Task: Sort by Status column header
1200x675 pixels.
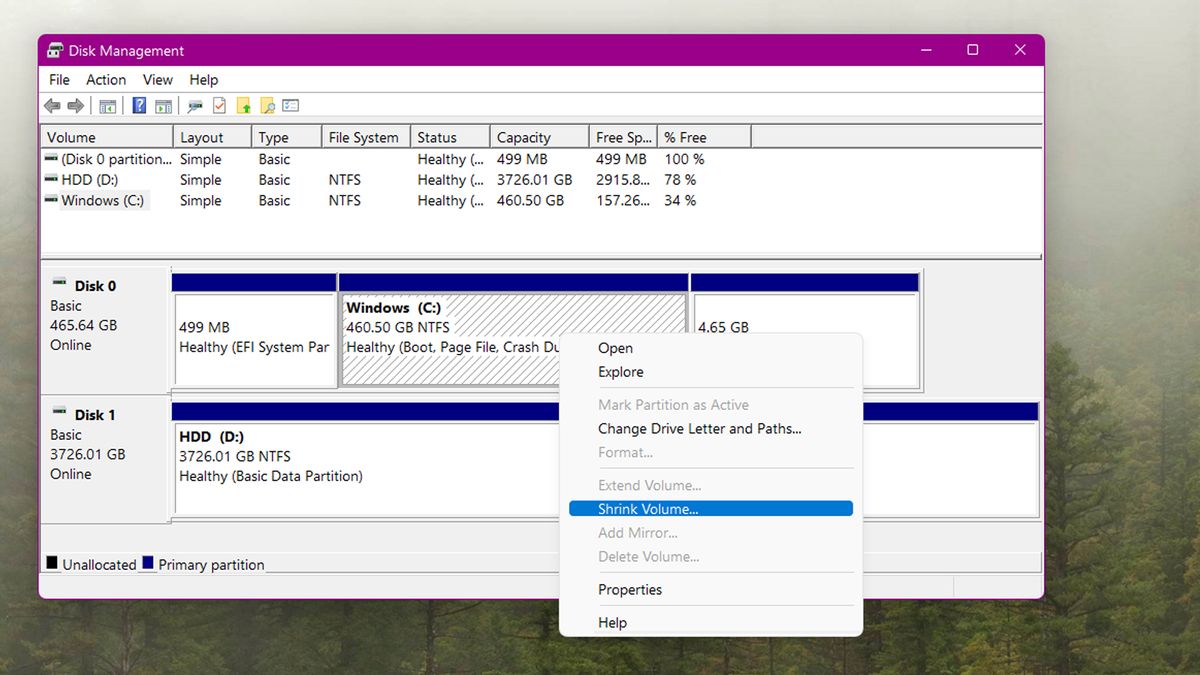Action: point(450,138)
